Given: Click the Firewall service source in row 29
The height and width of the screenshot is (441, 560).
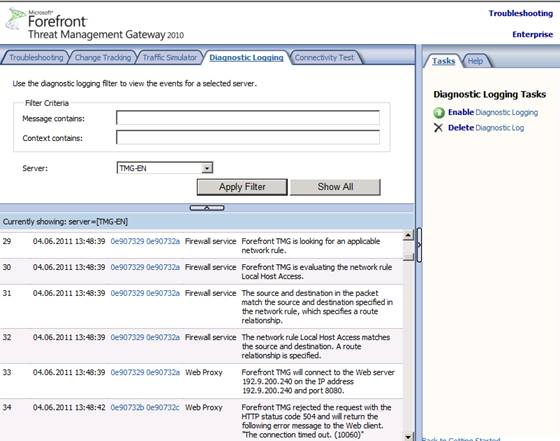Looking at the screenshot, I should 210,241.
